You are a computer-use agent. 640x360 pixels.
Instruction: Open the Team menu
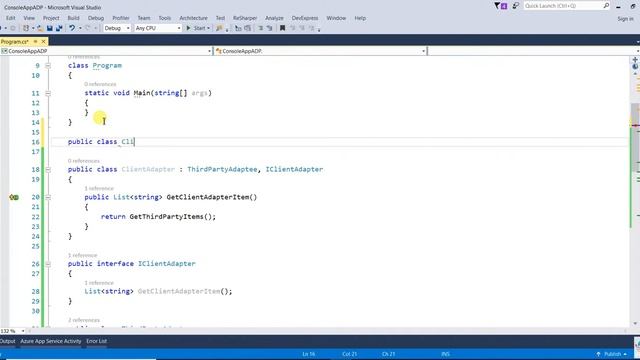144,18
